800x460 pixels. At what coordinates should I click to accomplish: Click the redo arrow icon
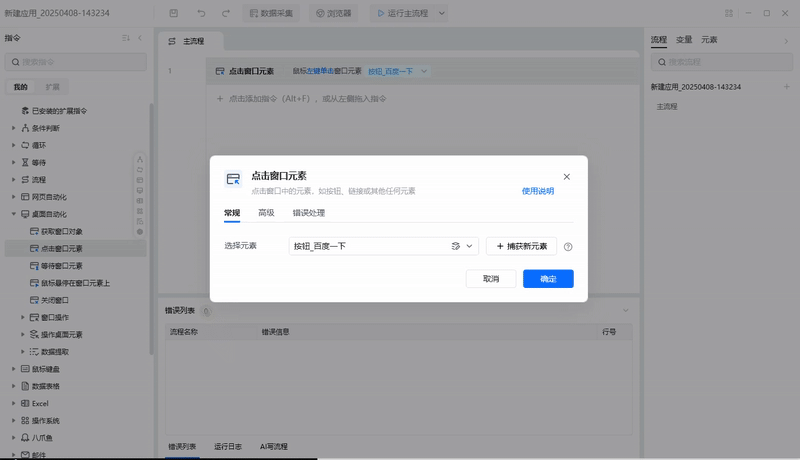click(x=226, y=13)
